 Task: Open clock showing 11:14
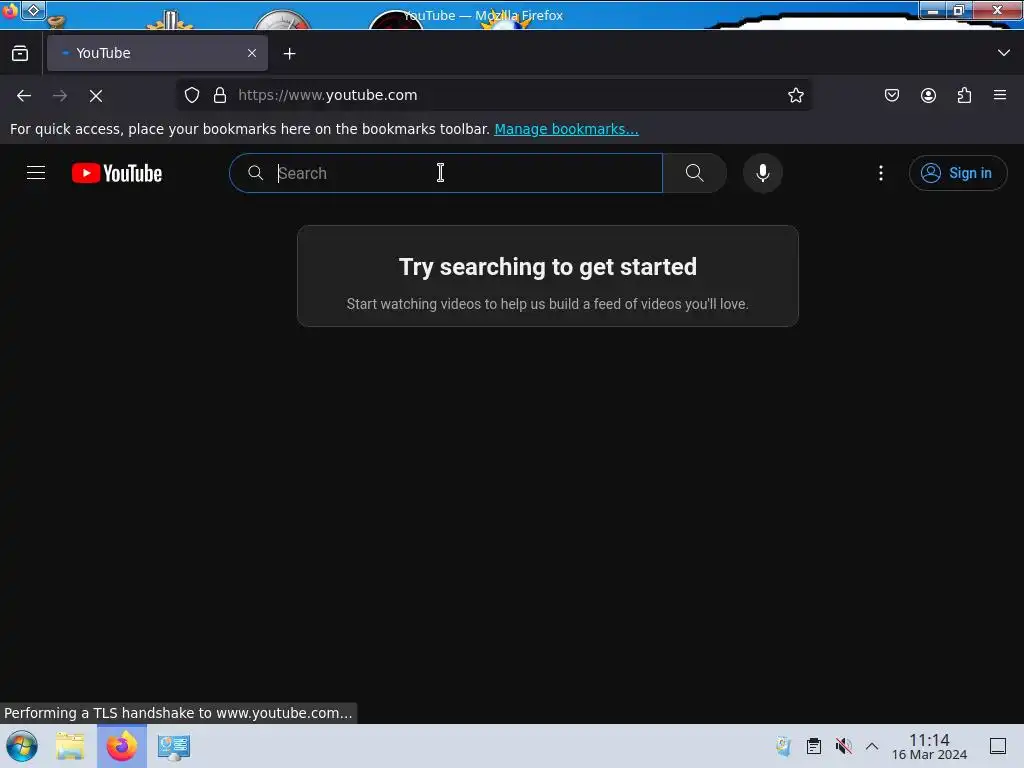929,746
